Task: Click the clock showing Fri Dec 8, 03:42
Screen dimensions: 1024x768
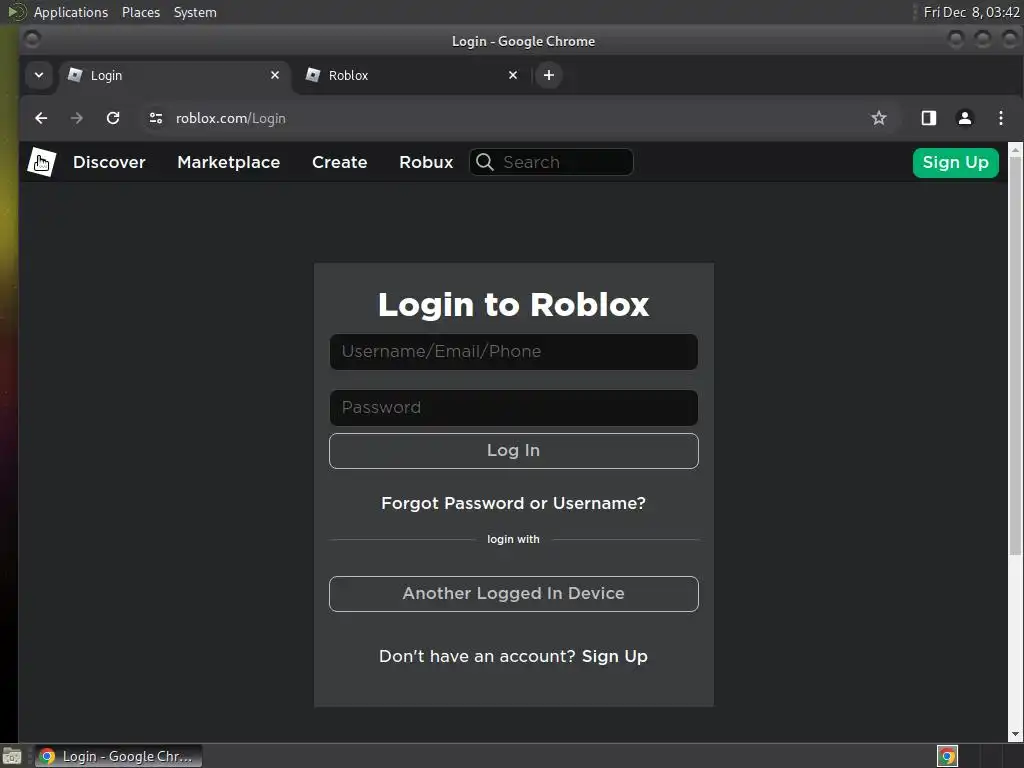Action: click(971, 12)
